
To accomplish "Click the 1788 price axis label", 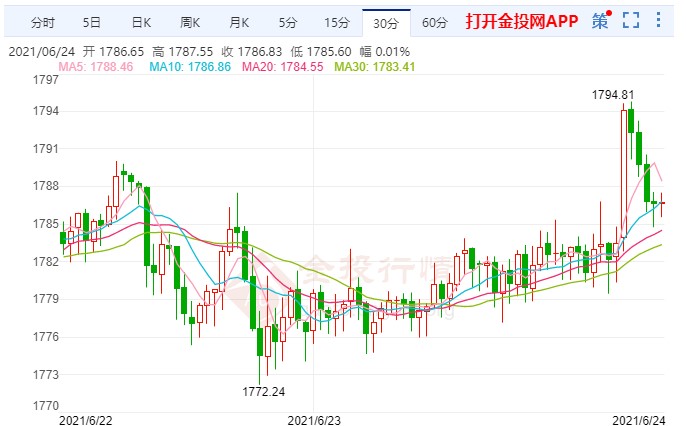I will (x=46, y=186).
